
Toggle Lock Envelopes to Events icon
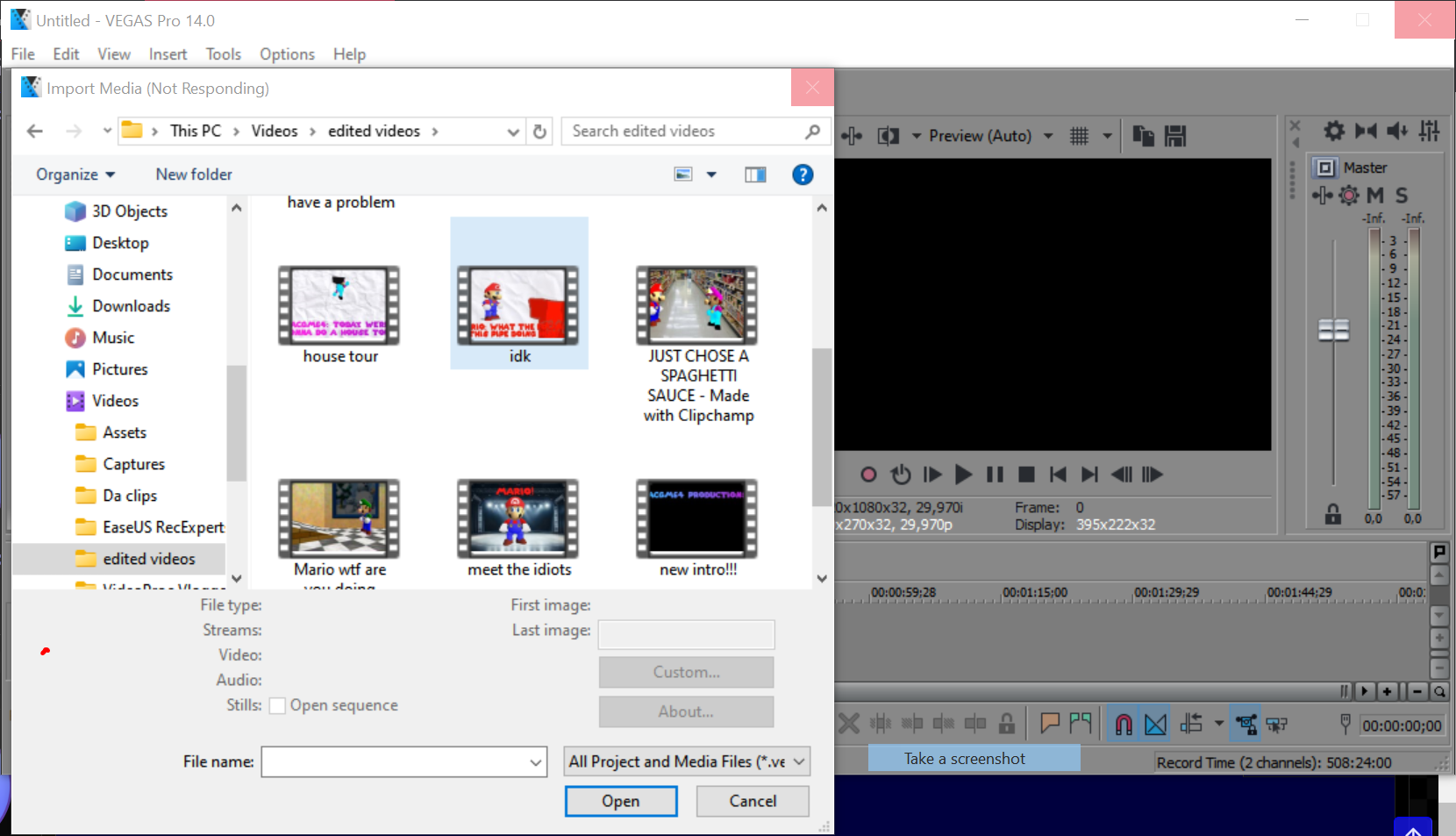point(1245,724)
